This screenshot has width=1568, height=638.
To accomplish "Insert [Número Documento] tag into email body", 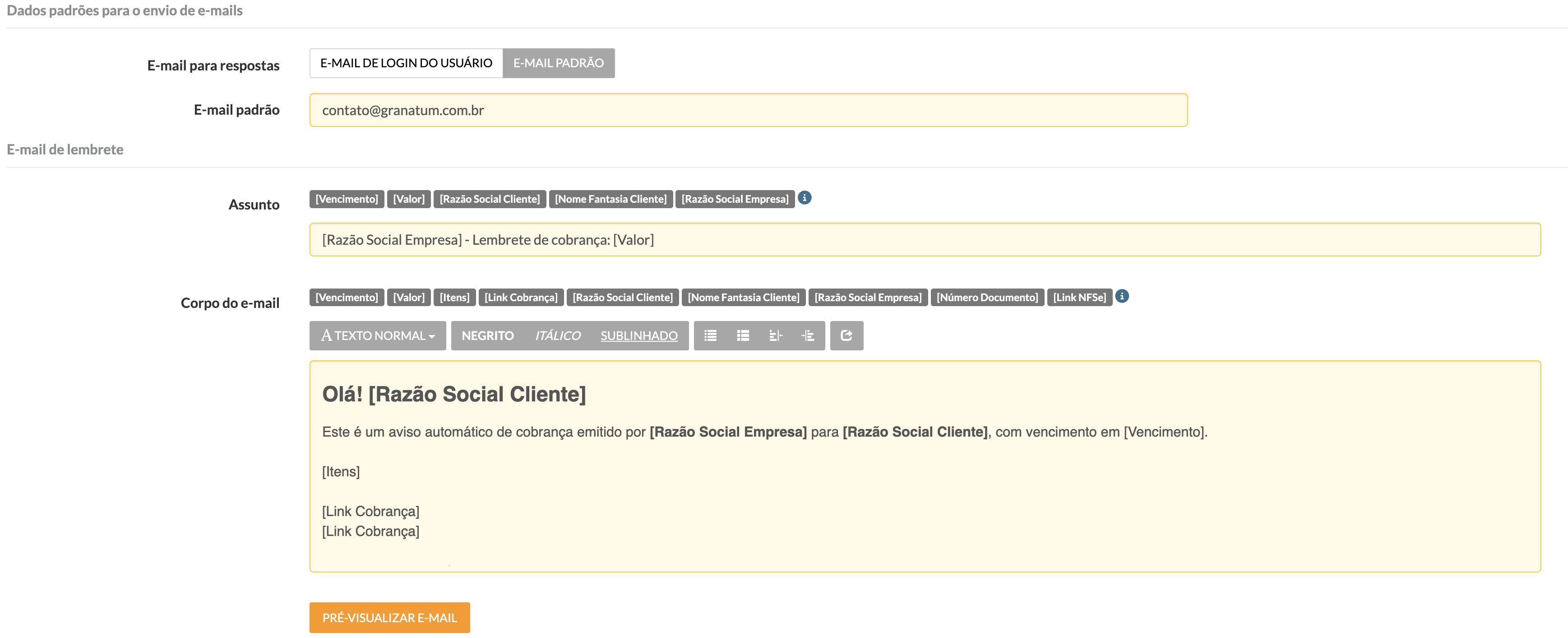I will tap(987, 298).
